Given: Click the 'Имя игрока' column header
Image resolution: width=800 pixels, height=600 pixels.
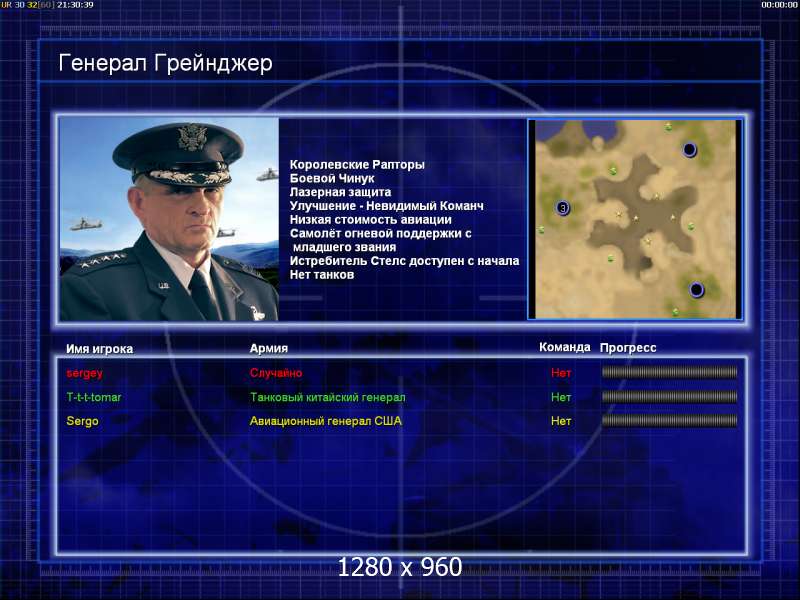Looking at the screenshot, I should 99,349.
